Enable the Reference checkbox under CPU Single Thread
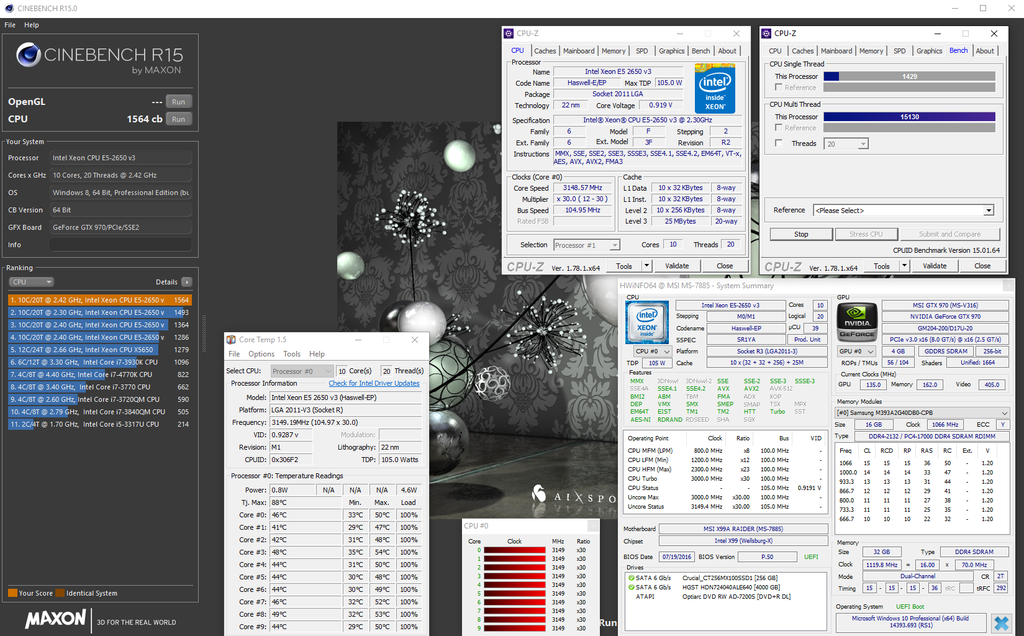Screen dimensions: 1024x636 pyautogui.click(x=778, y=87)
